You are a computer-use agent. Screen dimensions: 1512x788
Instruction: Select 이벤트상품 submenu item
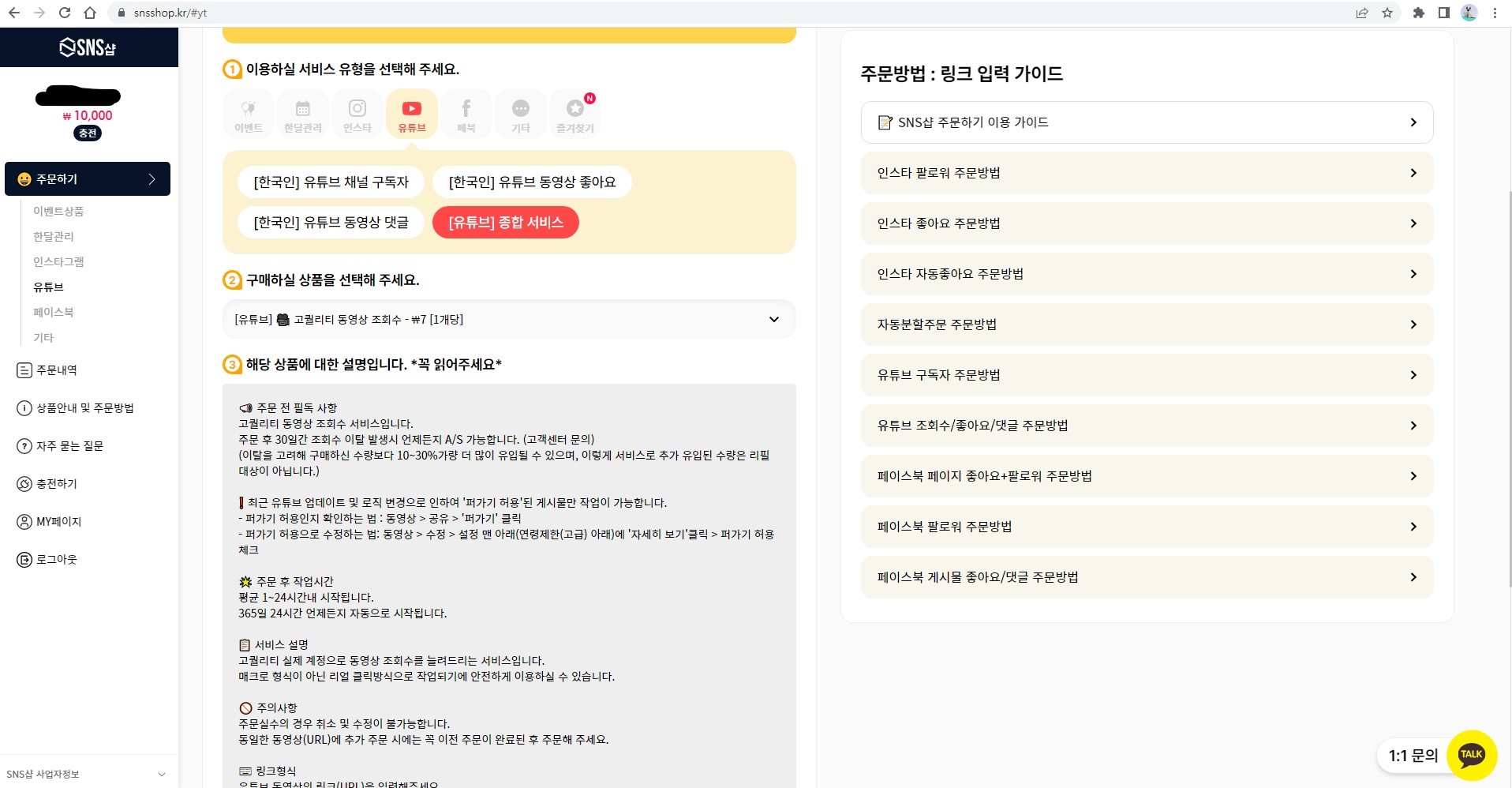[x=58, y=212]
